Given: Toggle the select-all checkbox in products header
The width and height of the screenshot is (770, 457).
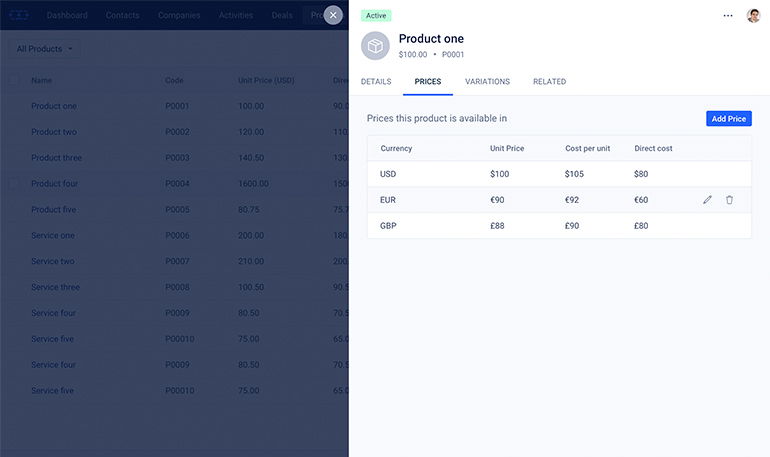Looking at the screenshot, I should pos(14,80).
